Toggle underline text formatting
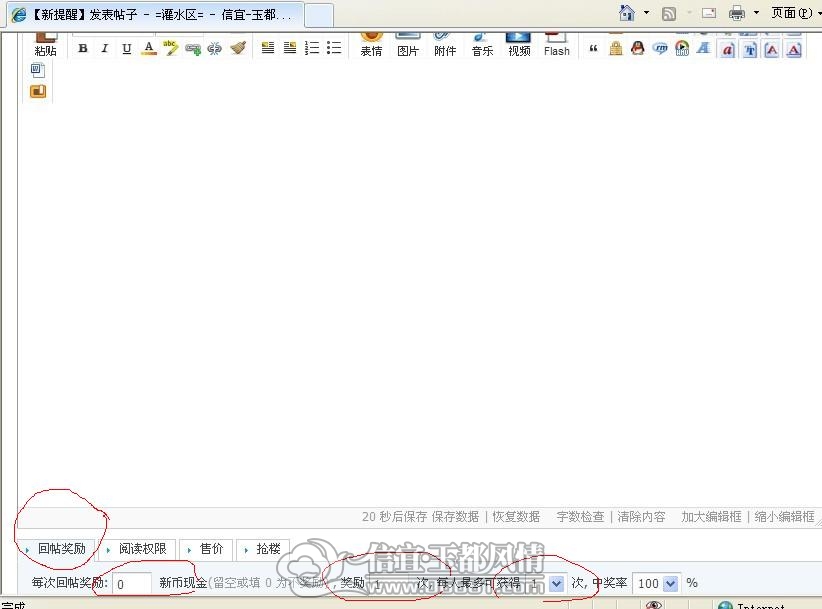 (x=126, y=49)
